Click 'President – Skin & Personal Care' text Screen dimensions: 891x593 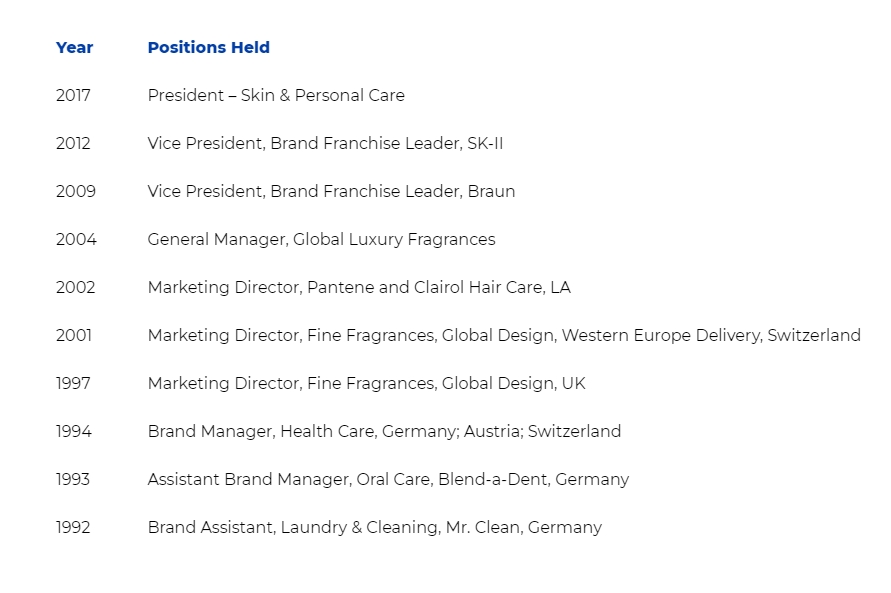click(276, 95)
